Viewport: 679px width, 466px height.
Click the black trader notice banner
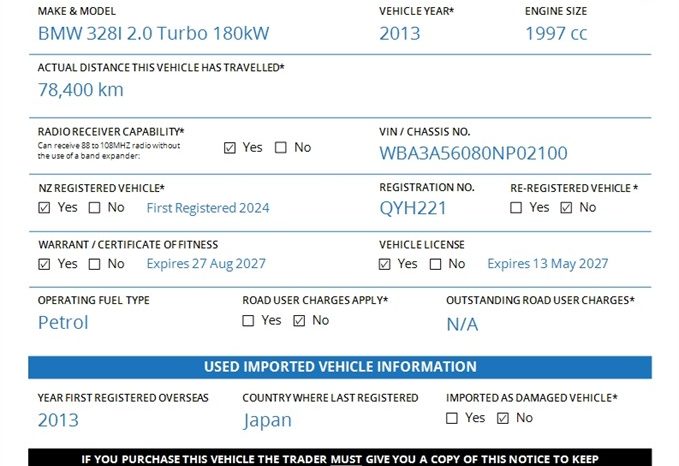click(x=340, y=457)
